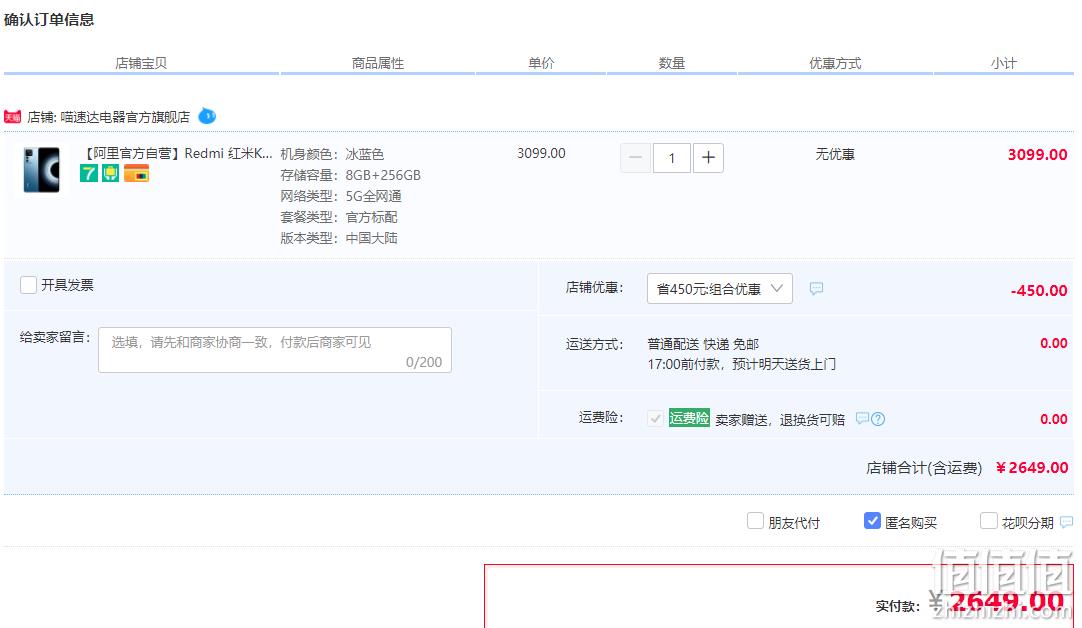Click the 商品属性 column header
This screenshot has height=628, width=1082.
tap(377, 63)
